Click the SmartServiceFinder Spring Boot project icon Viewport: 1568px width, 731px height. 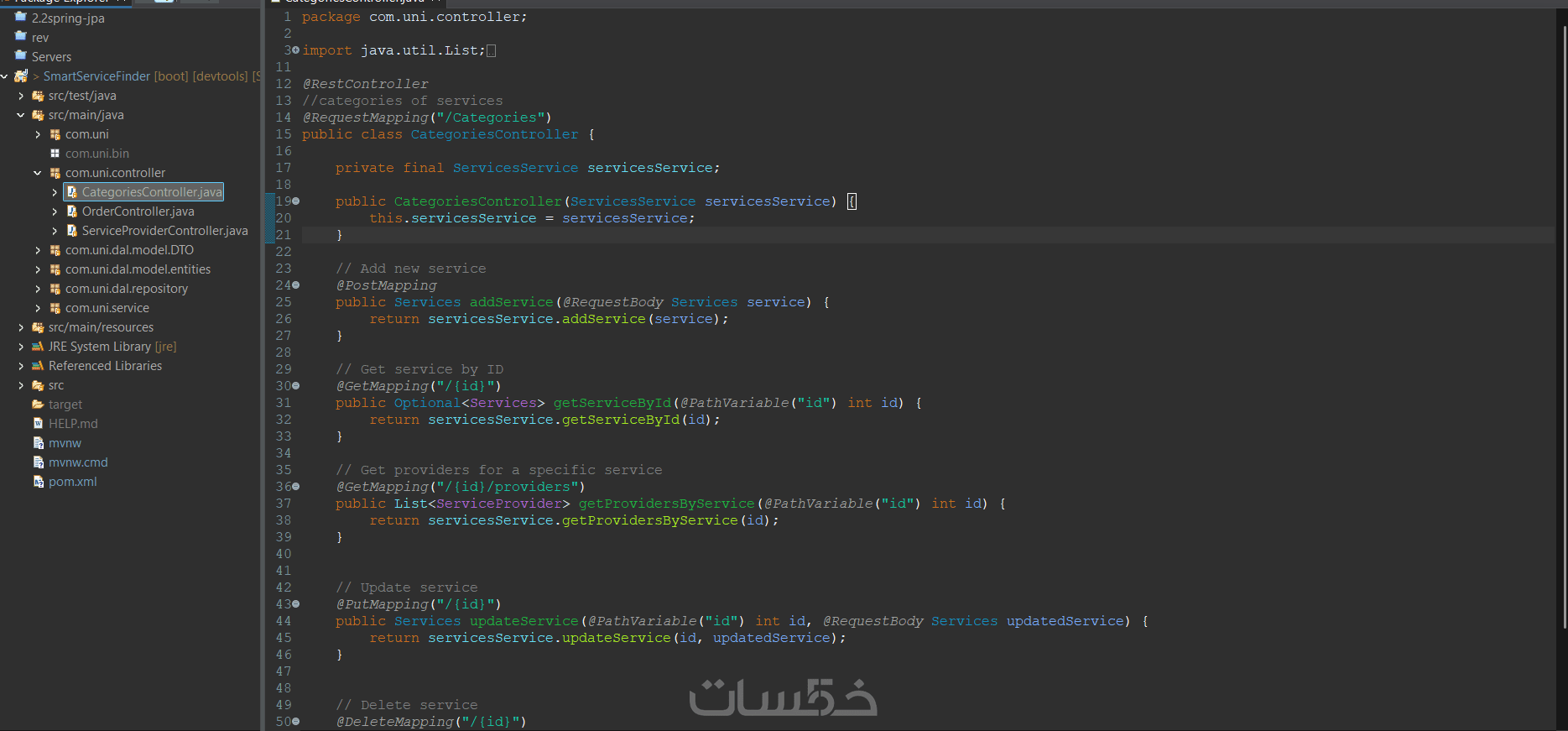(x=21, y=76)
